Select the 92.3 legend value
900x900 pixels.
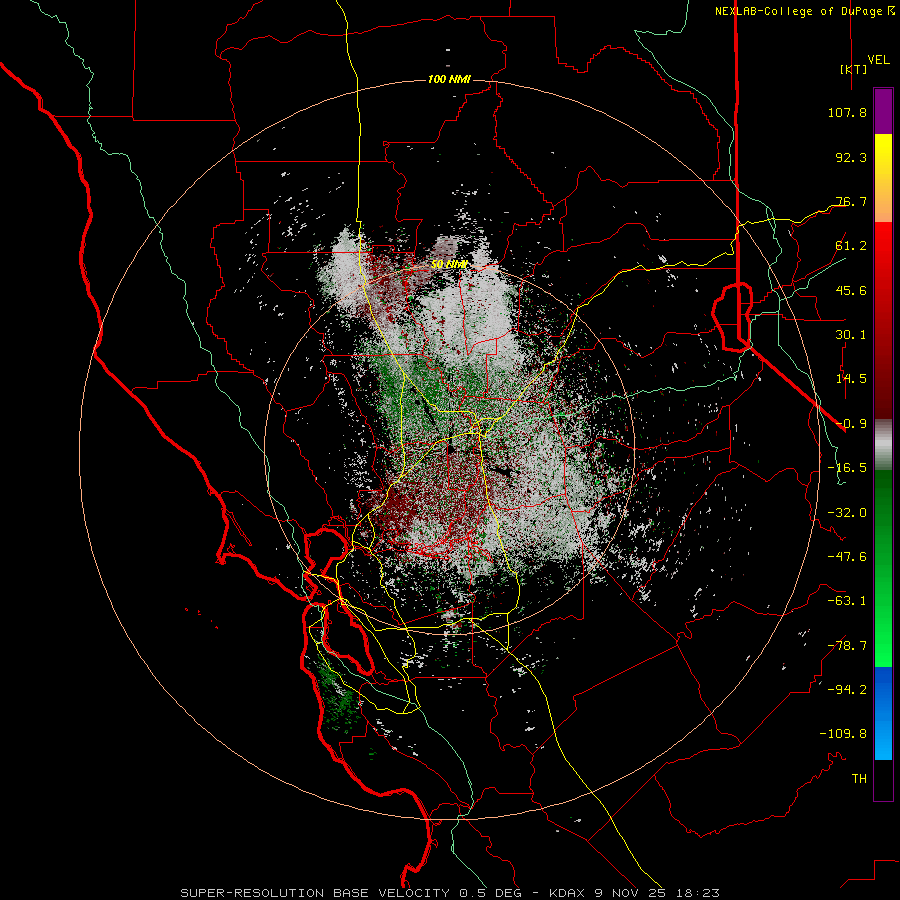click(x=851, y=157)
